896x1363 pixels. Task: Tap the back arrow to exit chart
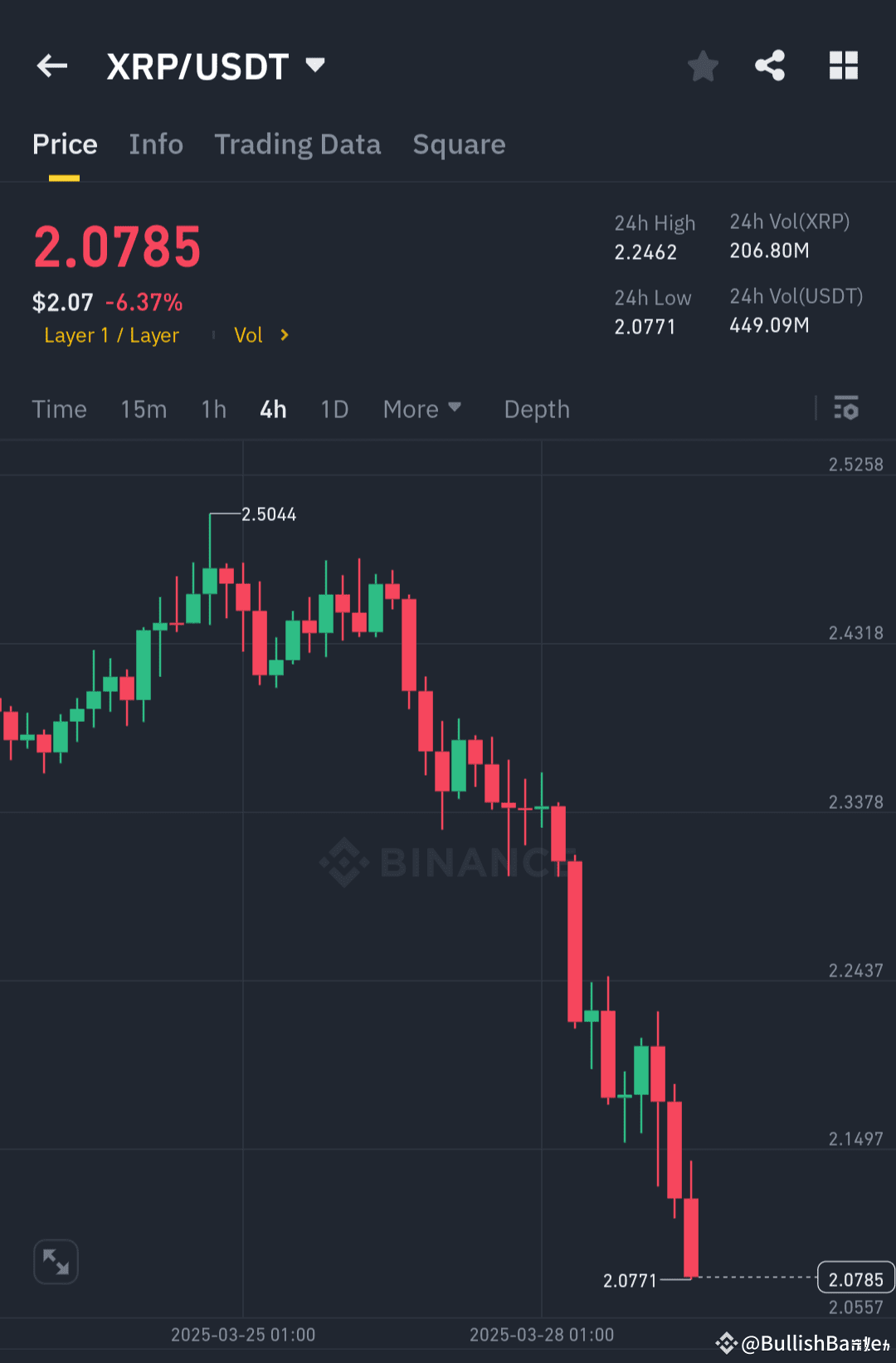click(x=51, y=66)
